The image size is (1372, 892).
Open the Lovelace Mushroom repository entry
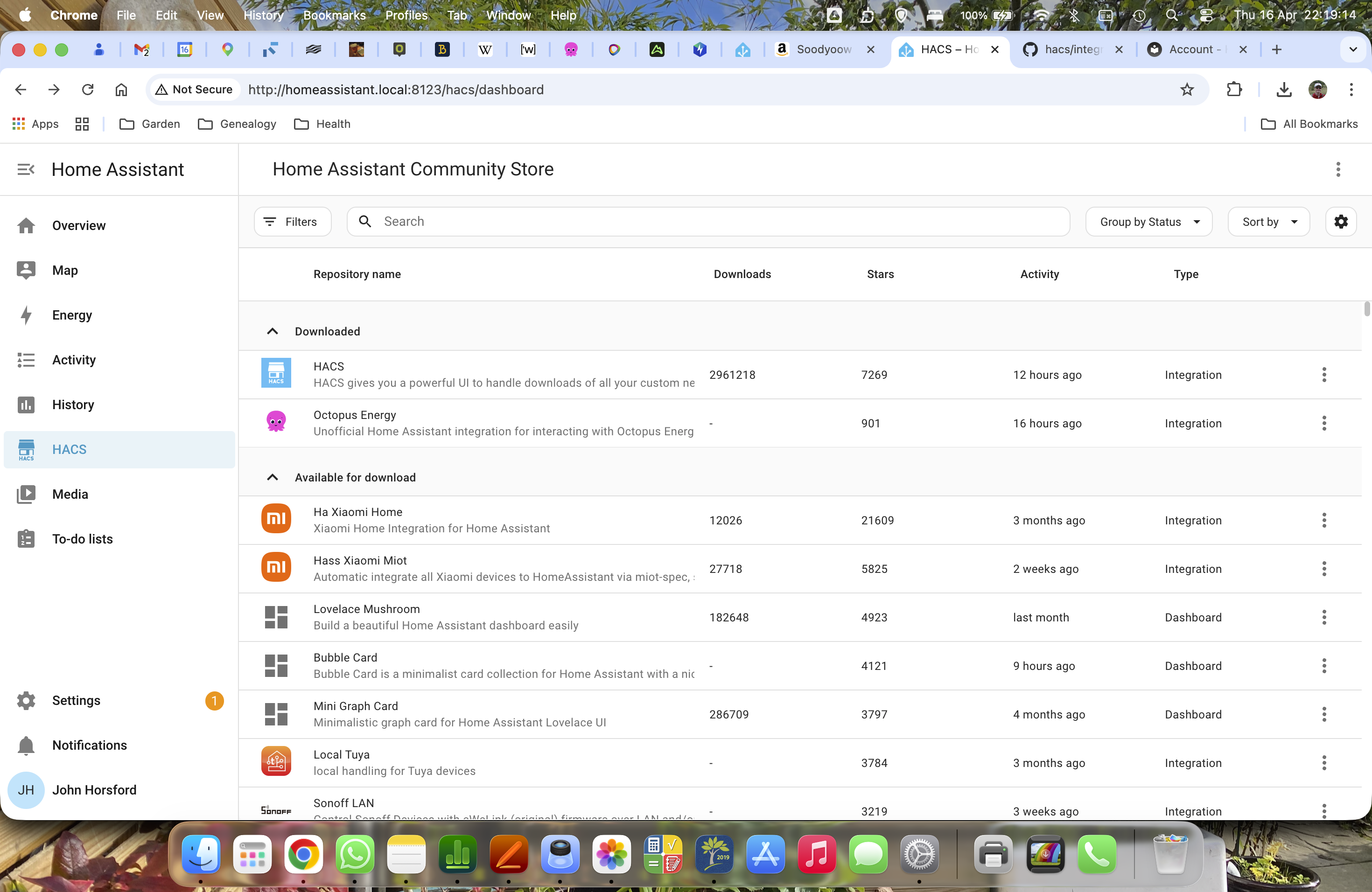(x=367, y=609)
